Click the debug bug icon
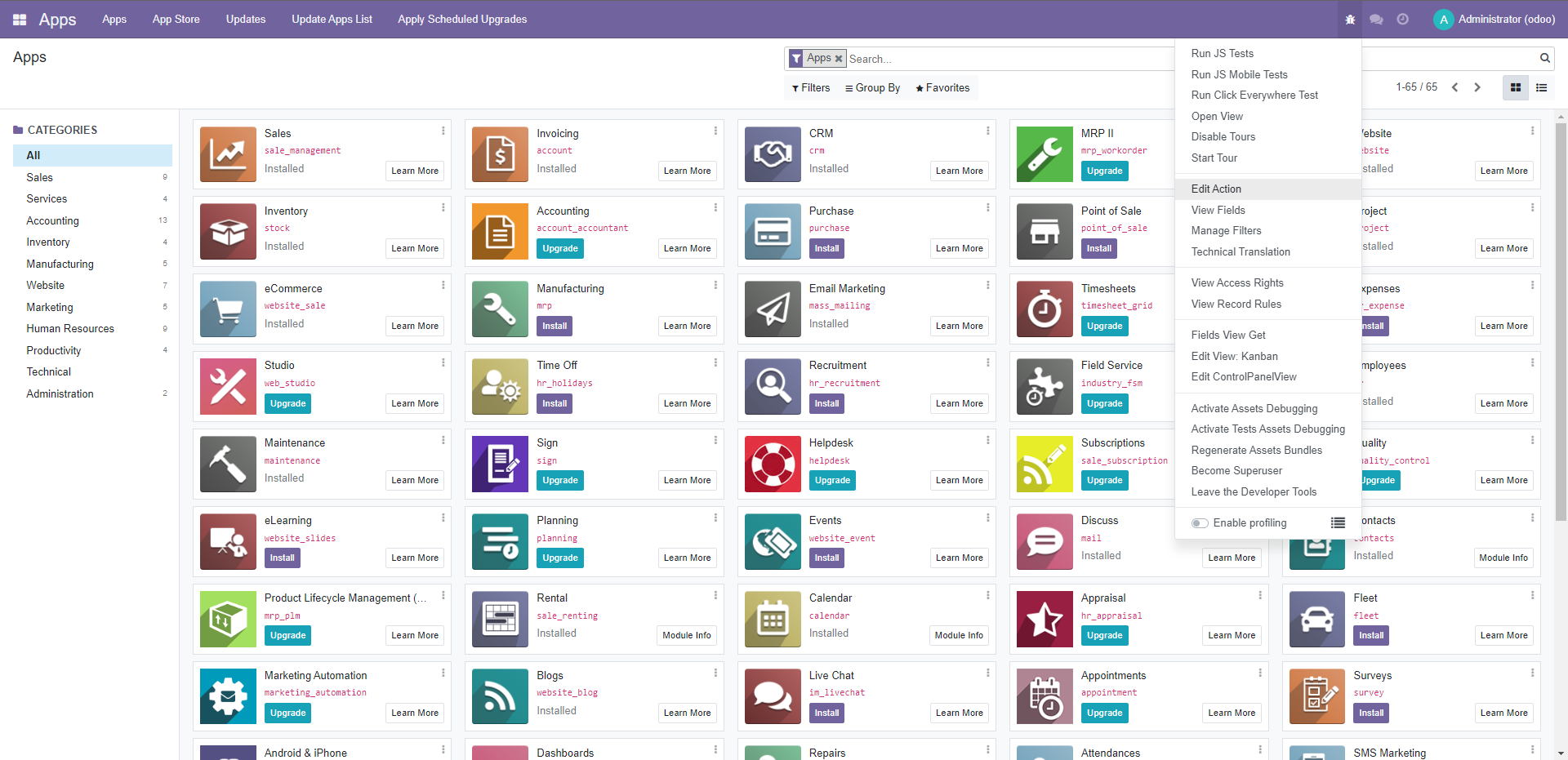 [x=1350, y=19]
